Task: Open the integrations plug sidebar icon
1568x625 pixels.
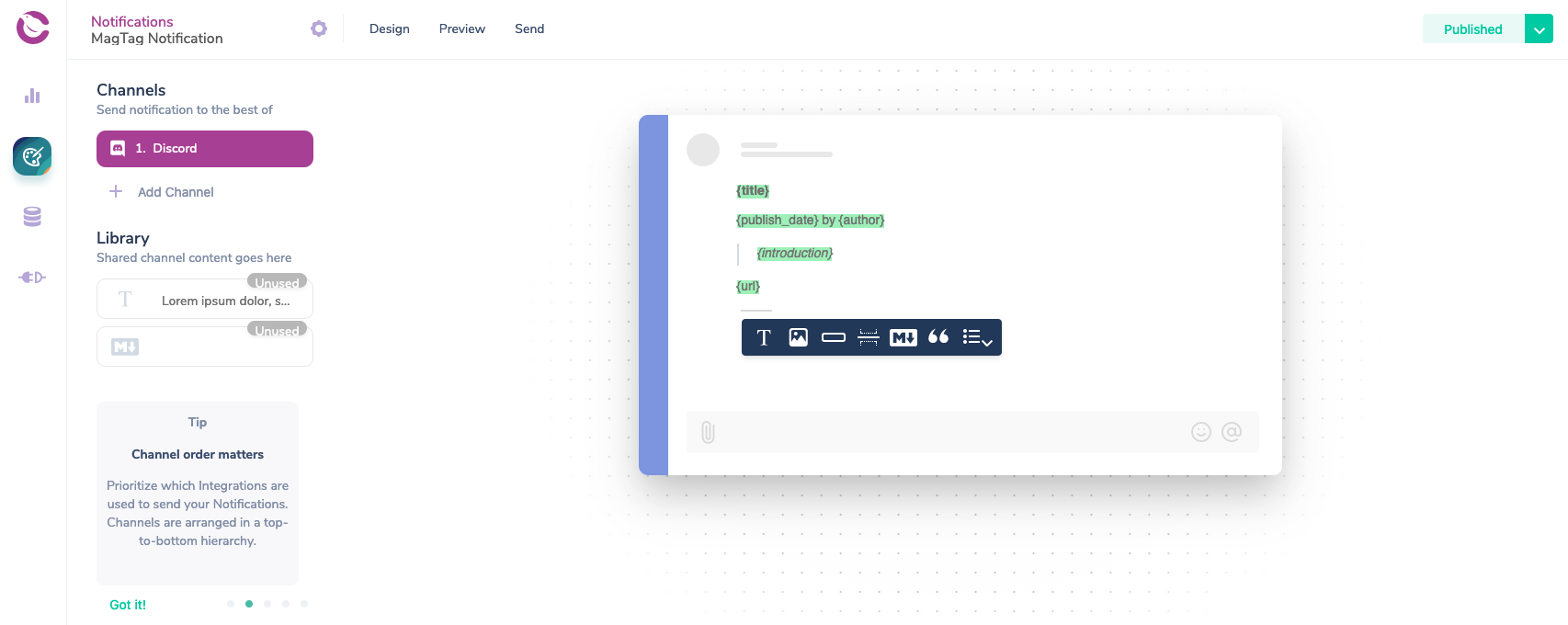Action: point(32,278)
